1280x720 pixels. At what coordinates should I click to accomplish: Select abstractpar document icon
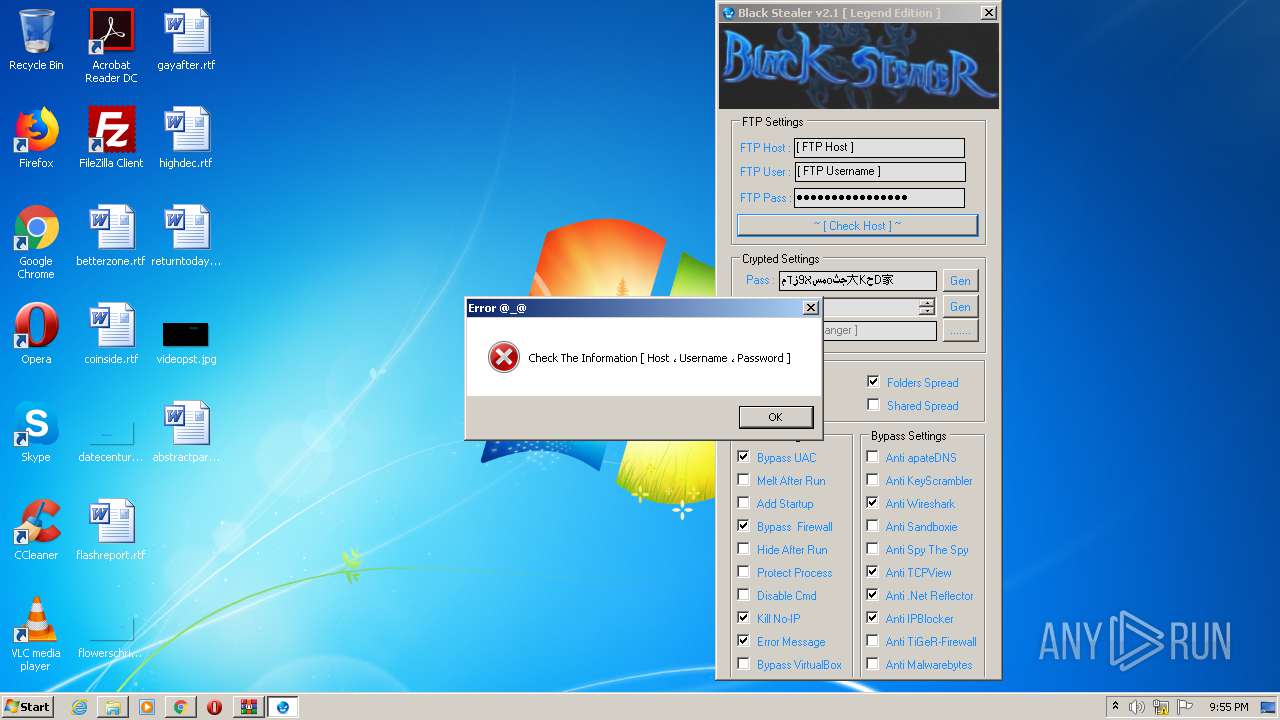186,432
